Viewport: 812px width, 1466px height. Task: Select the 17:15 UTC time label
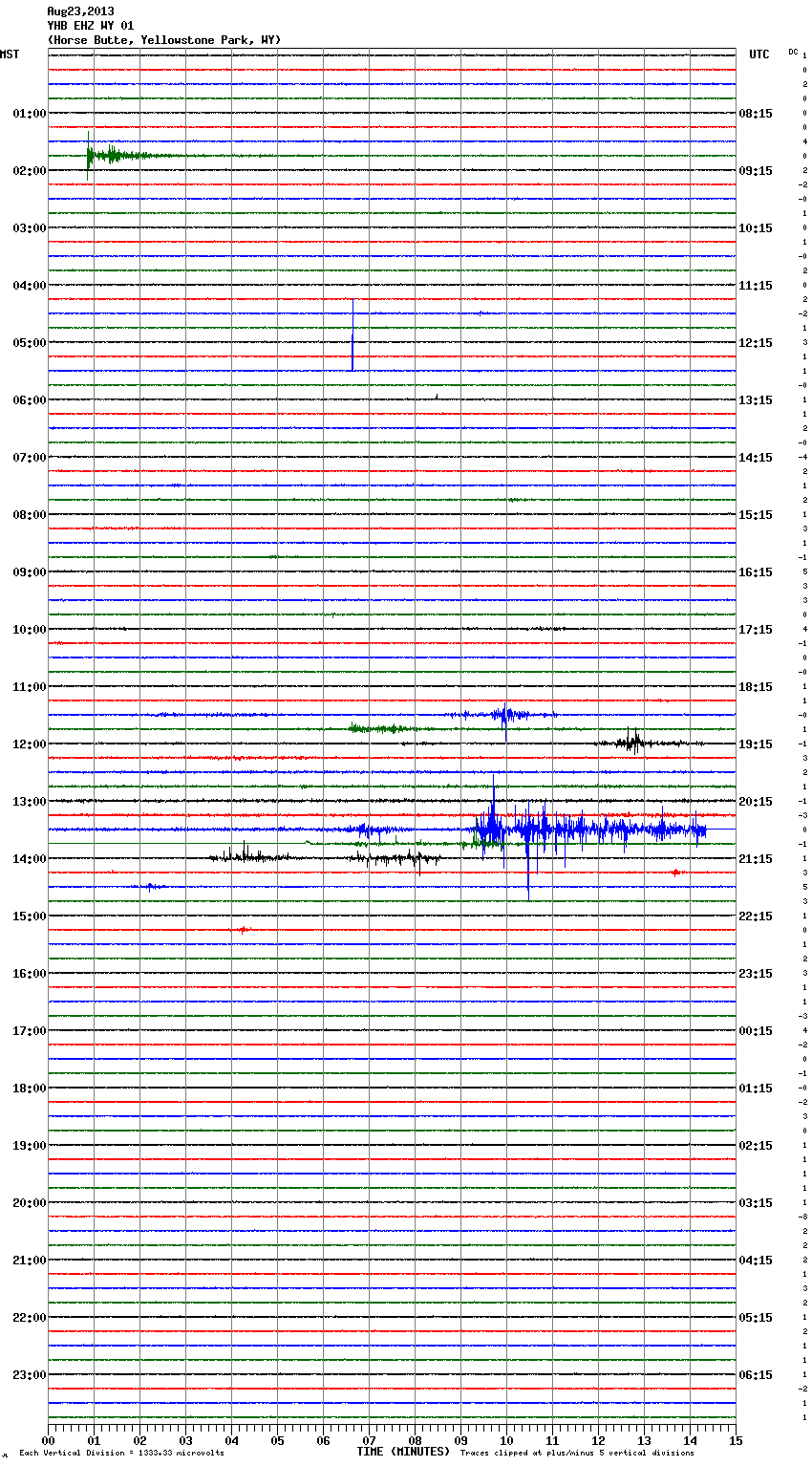756,630
